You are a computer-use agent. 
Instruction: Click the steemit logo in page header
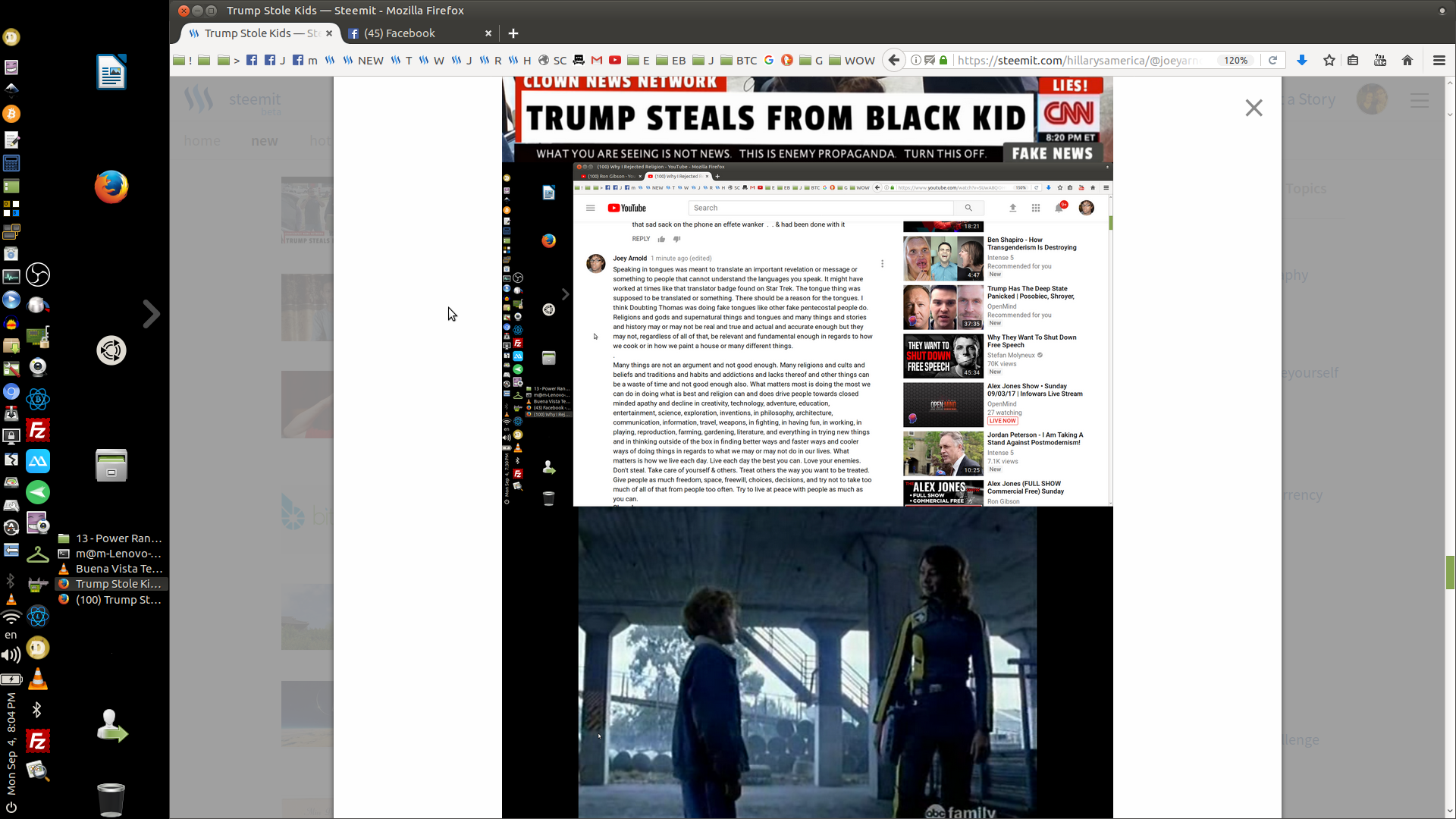[232, 100]
